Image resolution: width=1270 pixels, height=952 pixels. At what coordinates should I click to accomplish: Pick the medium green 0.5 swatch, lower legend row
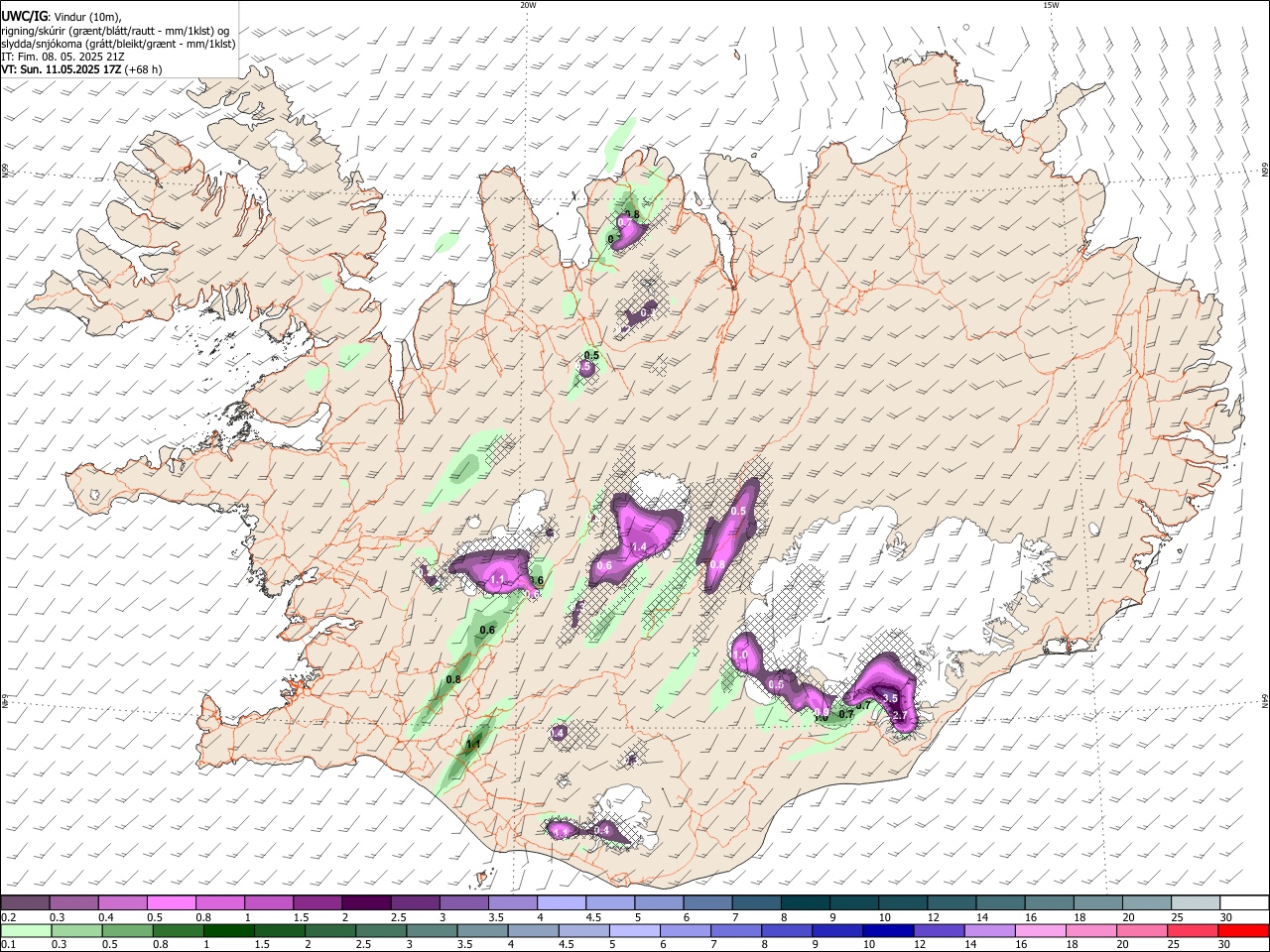click(x=127, y=930)
